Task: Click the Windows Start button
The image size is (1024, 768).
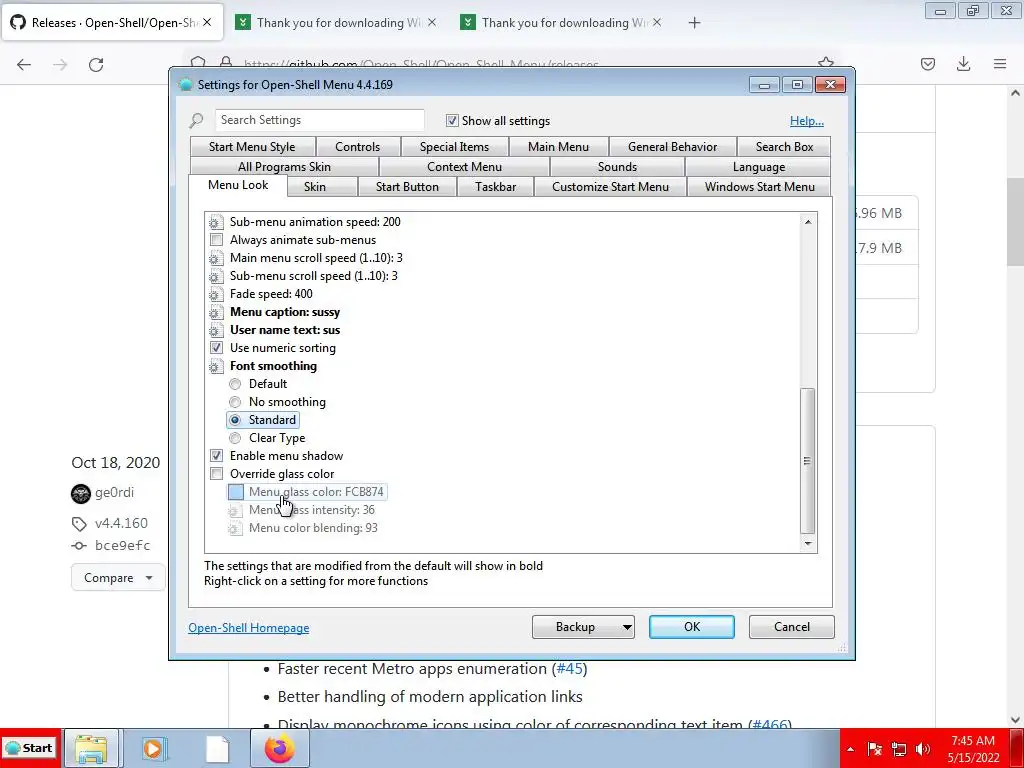Action: pyautogui.click(x=30, y=748)
